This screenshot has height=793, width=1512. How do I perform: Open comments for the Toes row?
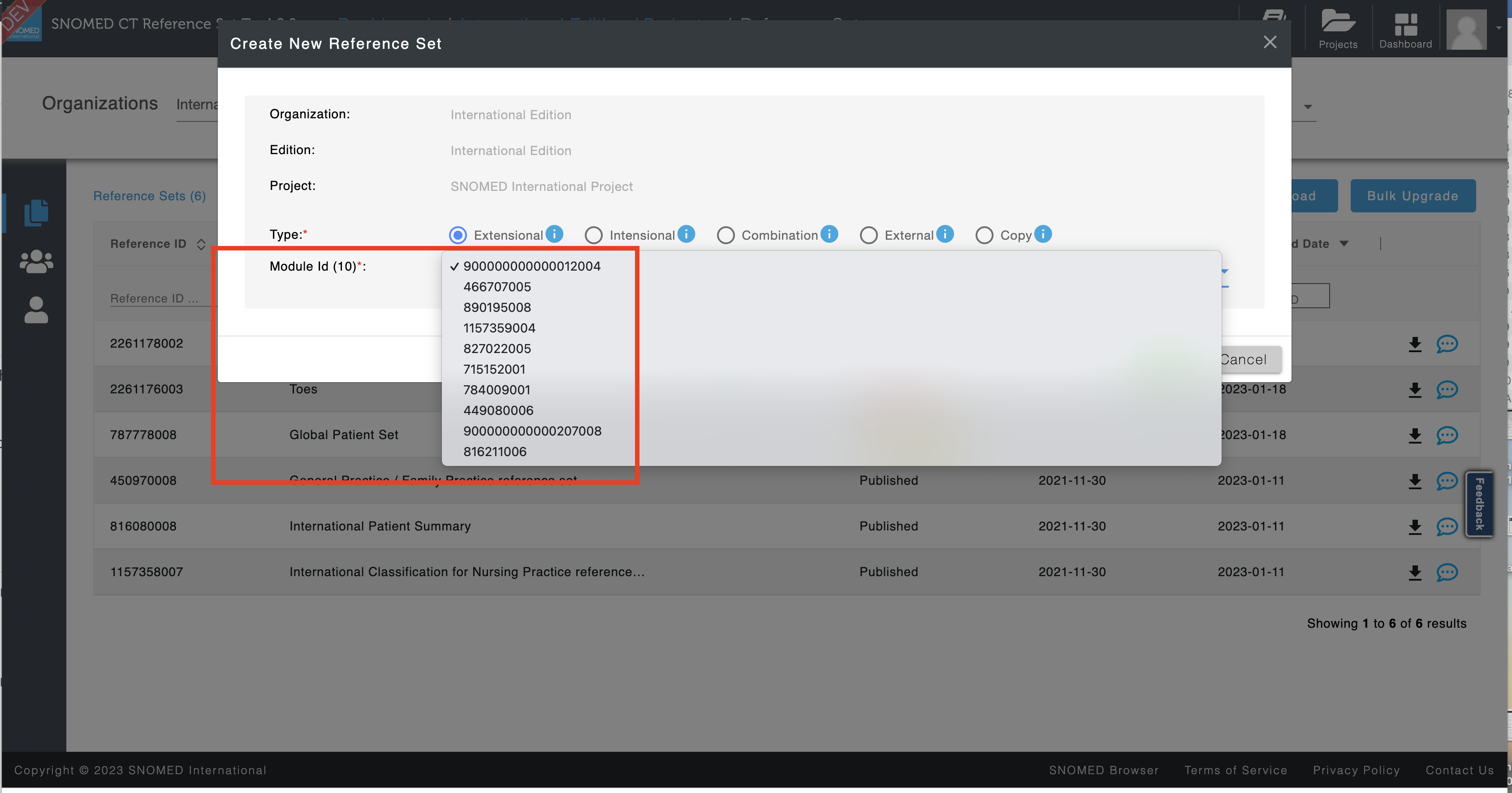(x=1447, y=390)
